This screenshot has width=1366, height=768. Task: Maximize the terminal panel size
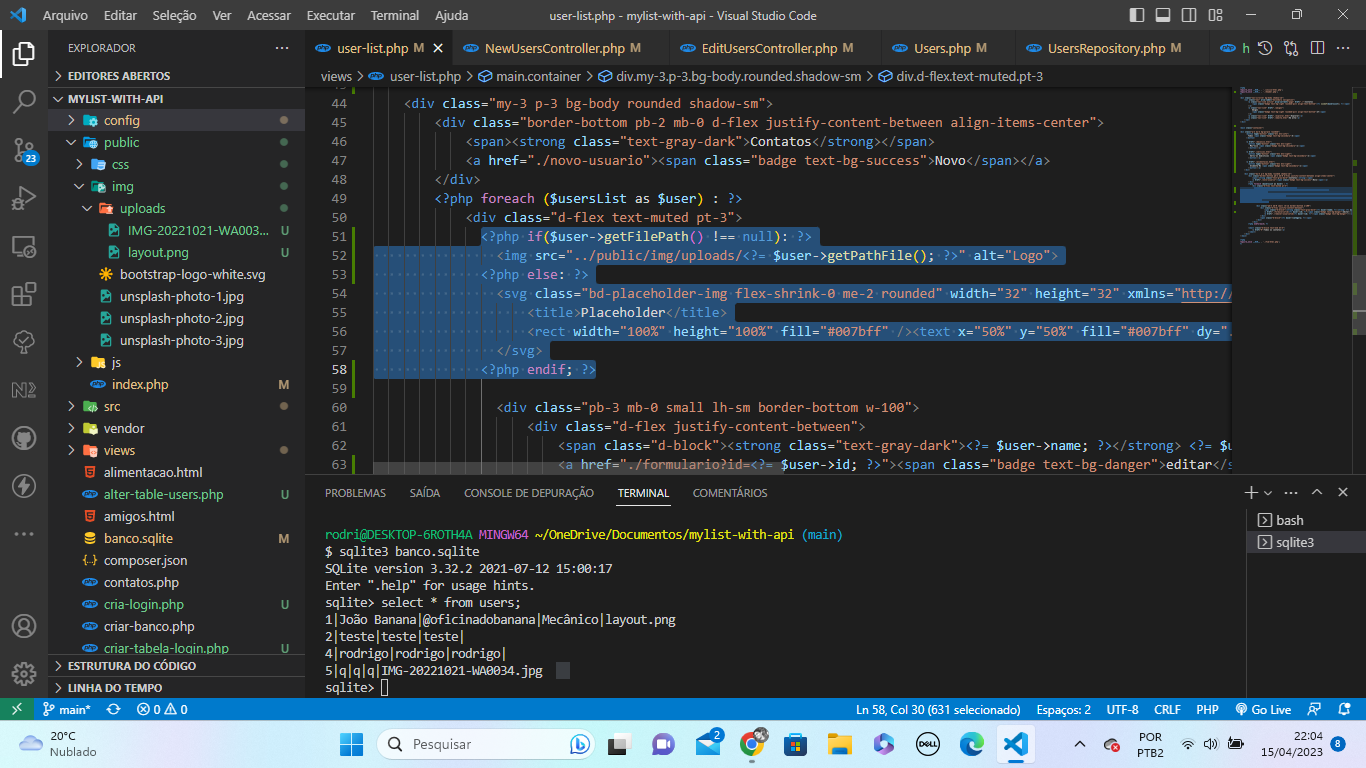tap(1317, 493)
